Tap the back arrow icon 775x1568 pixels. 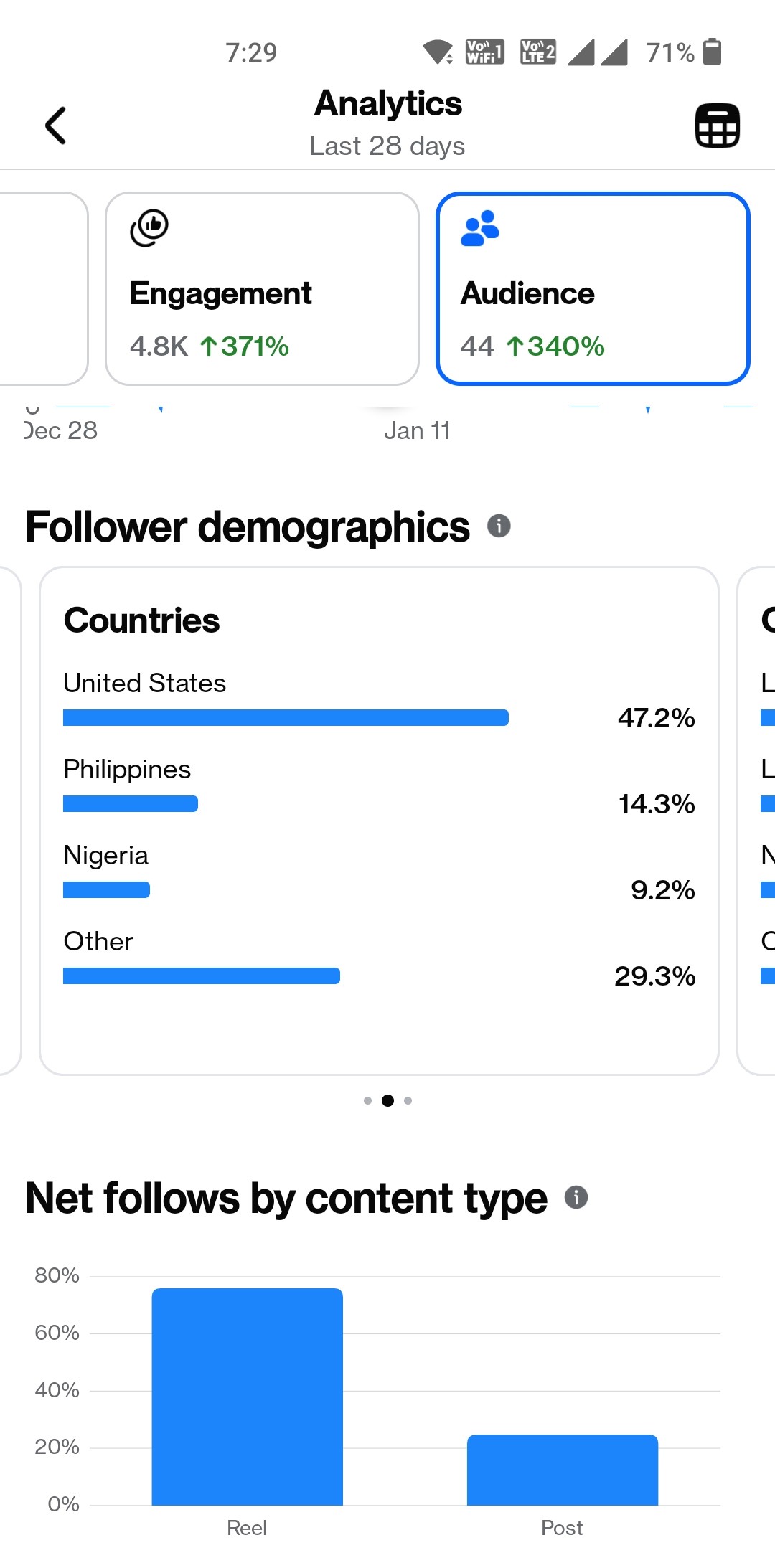(x=56, y=126)
